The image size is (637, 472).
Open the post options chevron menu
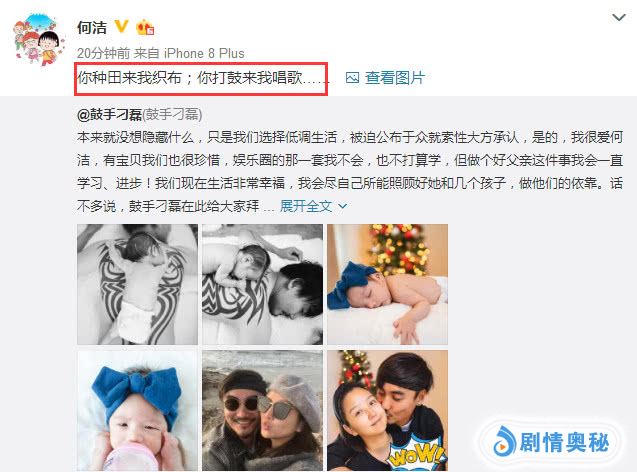tap(618, 17)
